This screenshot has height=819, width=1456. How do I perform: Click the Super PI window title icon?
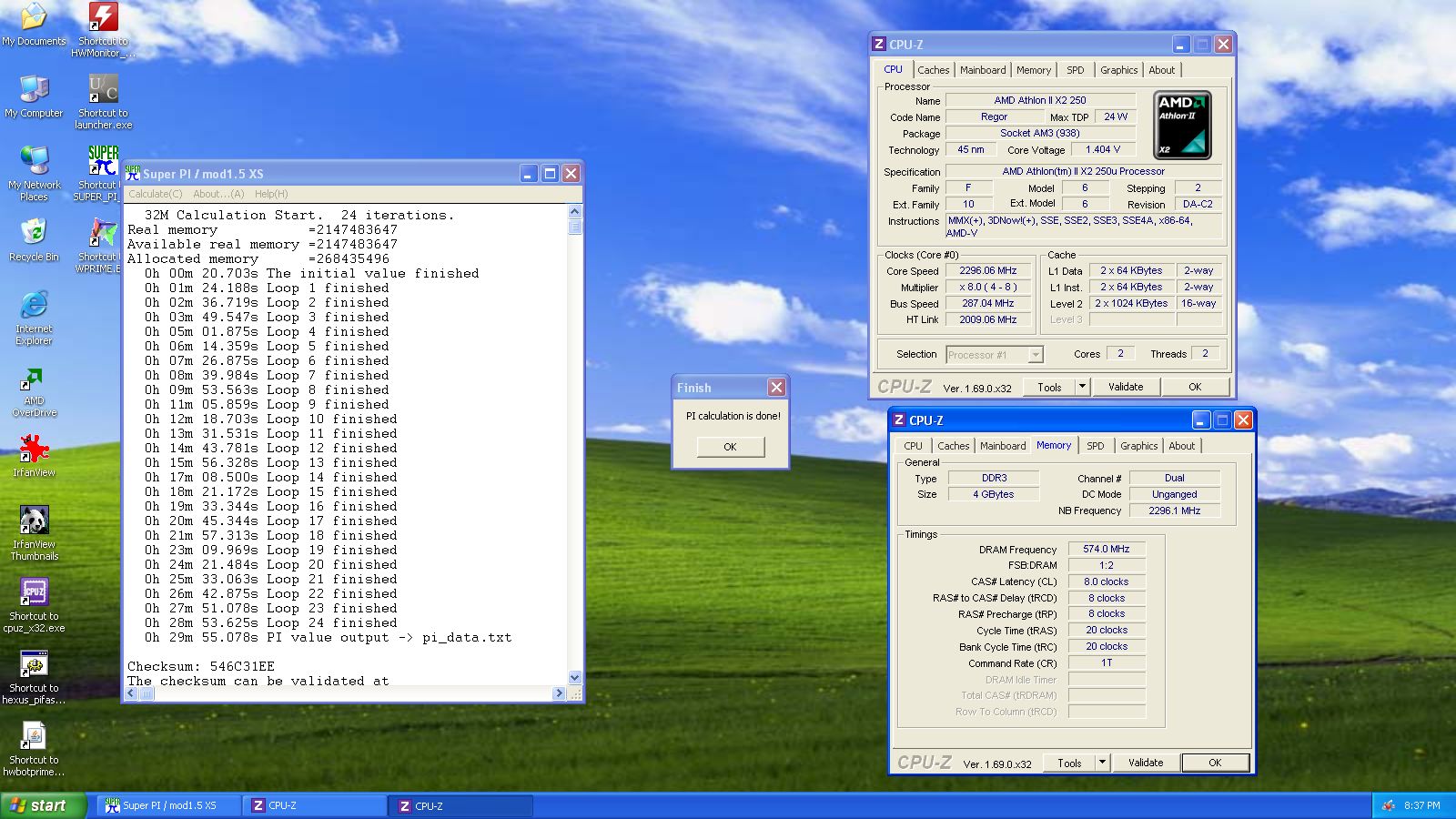pos(133,173)
